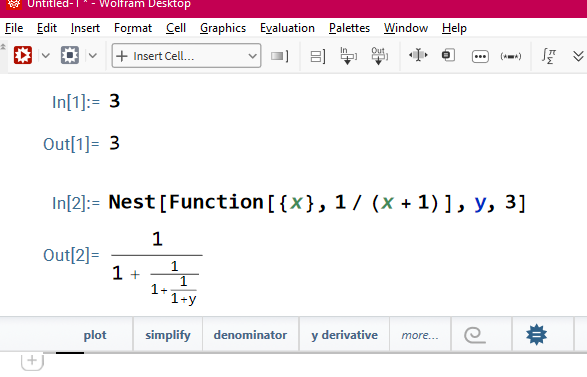Click the In[1]:= label
The width and height of the screenshot is (587, 377).
pyautogui.click(x=76, y=102)
